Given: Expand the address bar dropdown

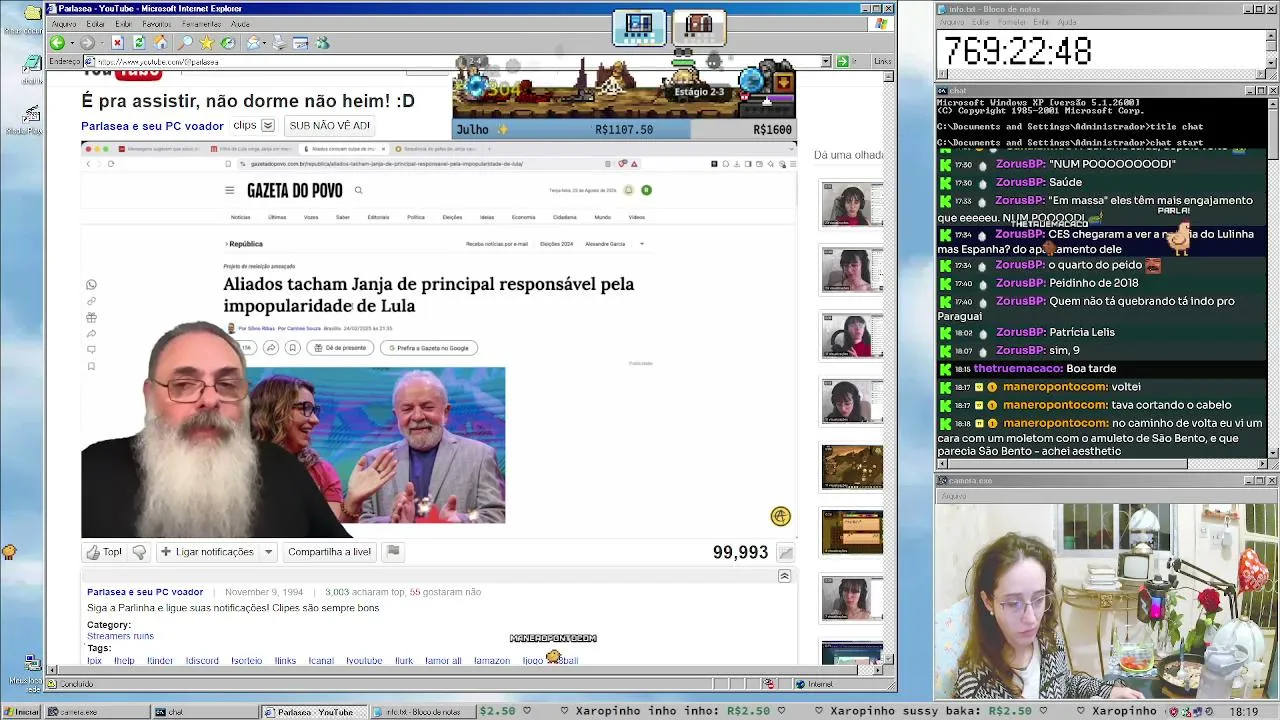Looking at the screenshot, I should pyautogui.click(x=826, y=61).
